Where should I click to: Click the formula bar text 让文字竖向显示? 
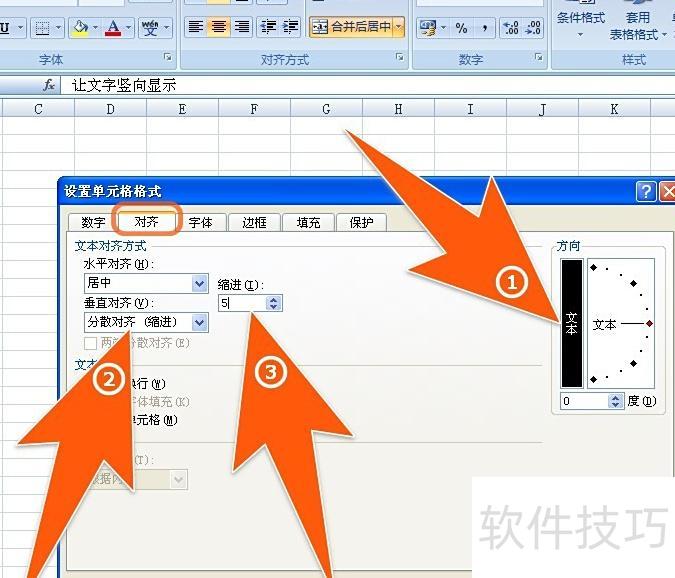click(124, 85)
